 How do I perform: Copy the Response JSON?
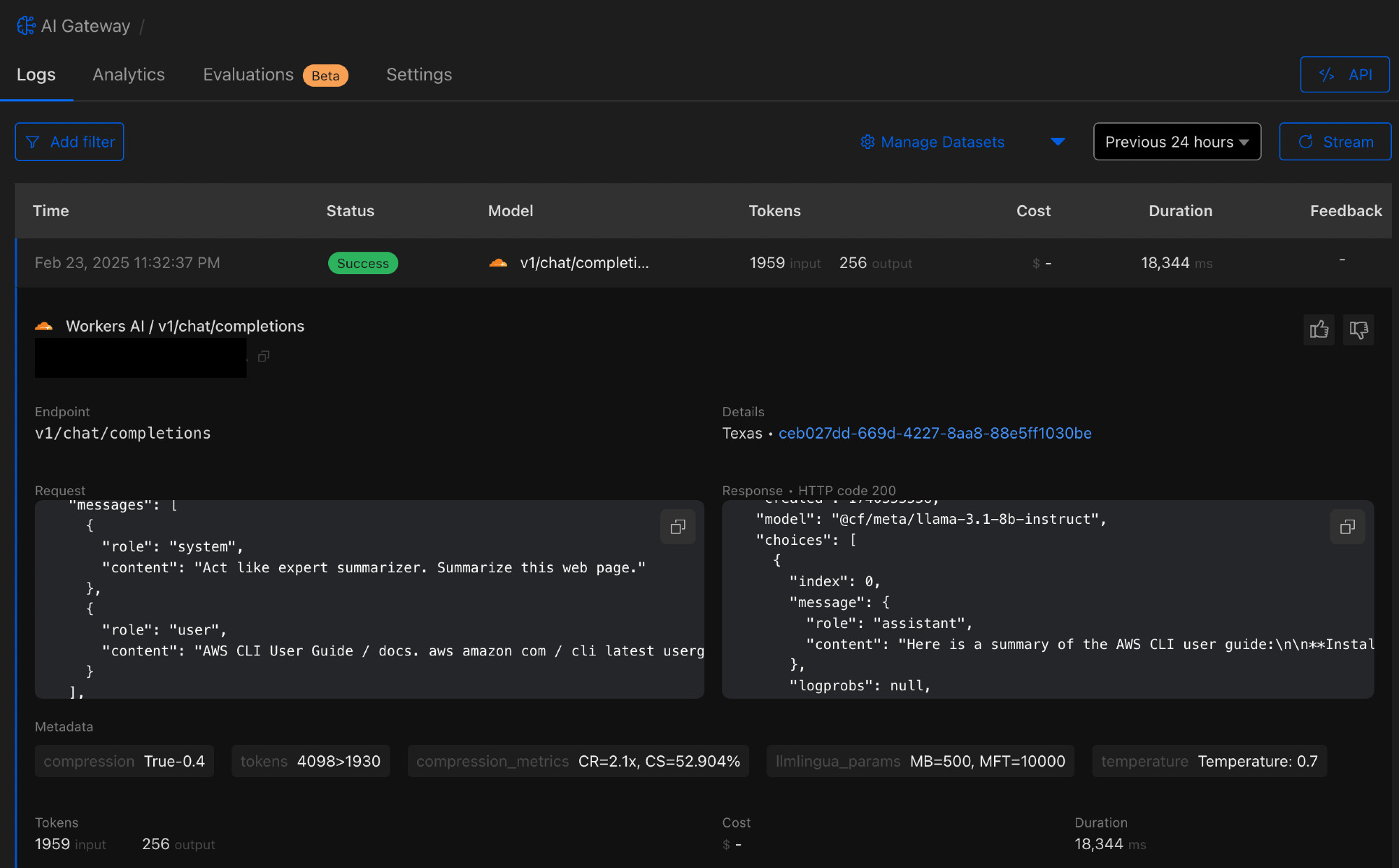coord(1347,527)
